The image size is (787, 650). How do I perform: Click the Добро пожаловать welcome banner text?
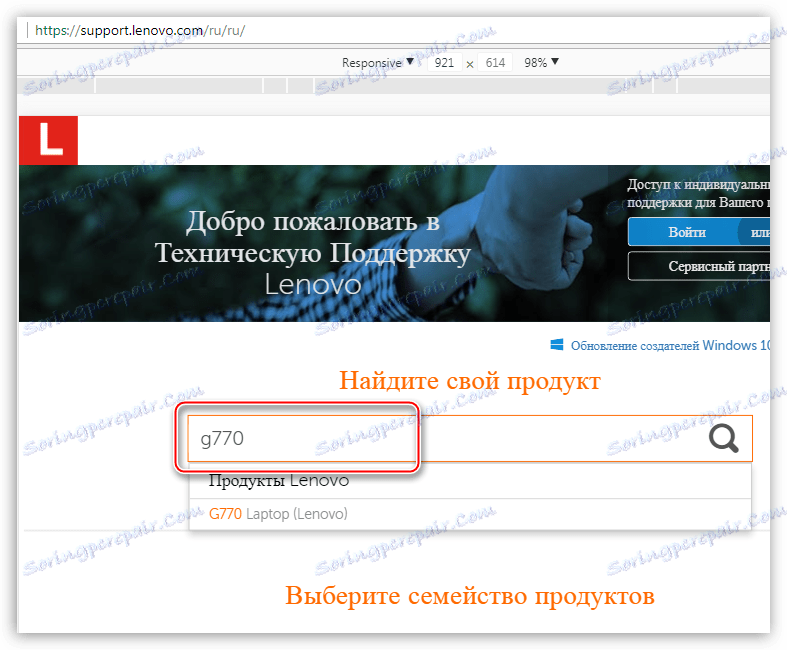(313, 253)
